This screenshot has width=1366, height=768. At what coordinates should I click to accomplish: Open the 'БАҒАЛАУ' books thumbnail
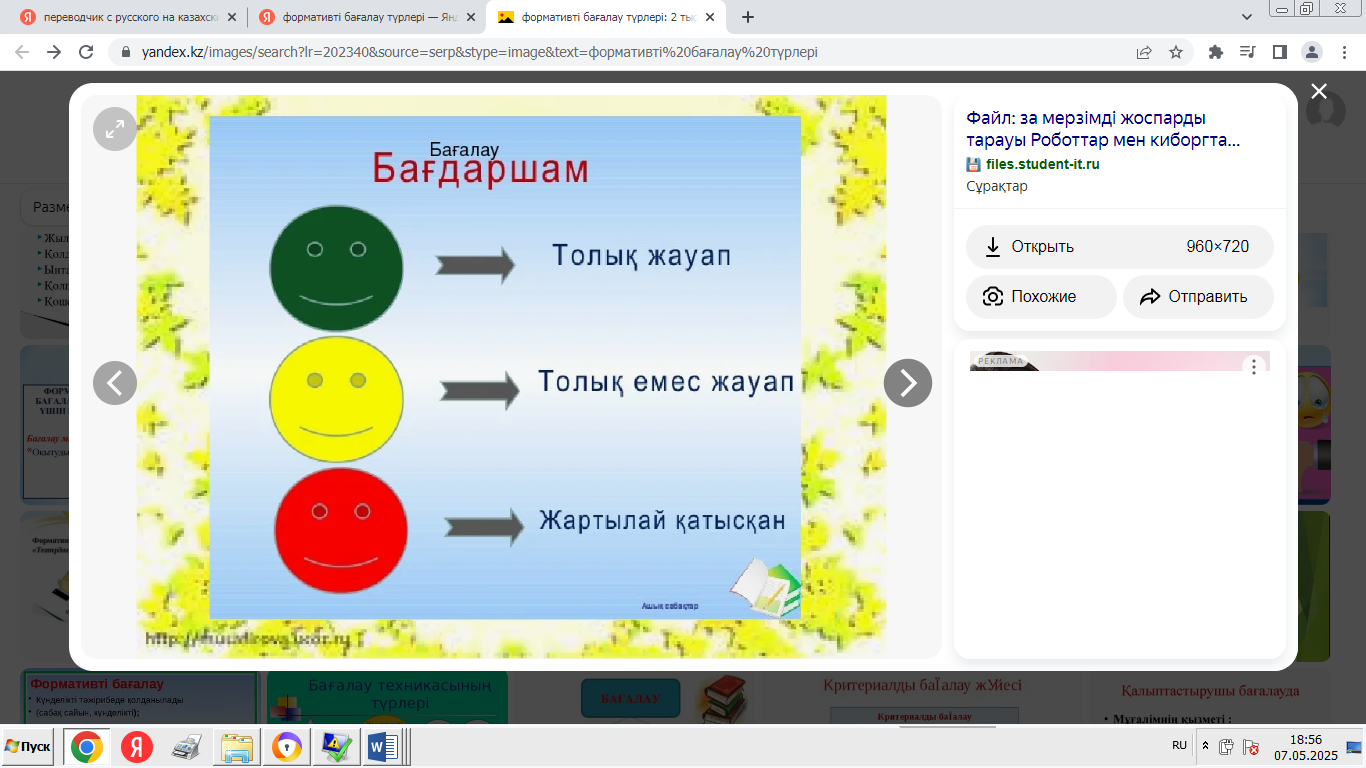point(664,696)
